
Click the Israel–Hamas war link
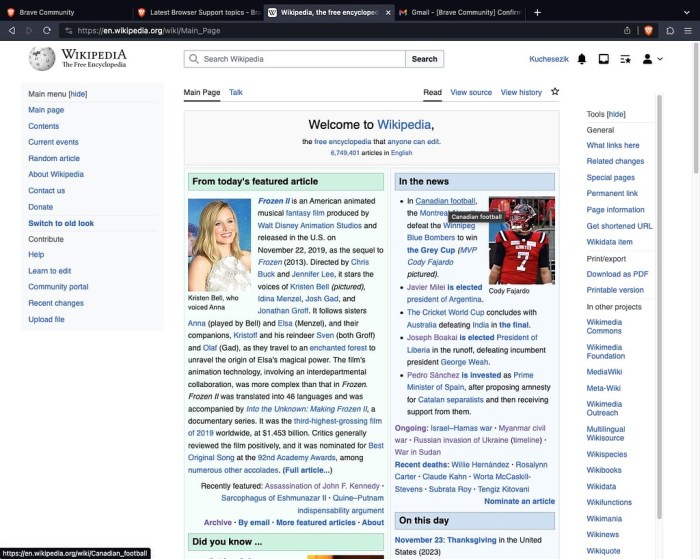pos(461,428)
